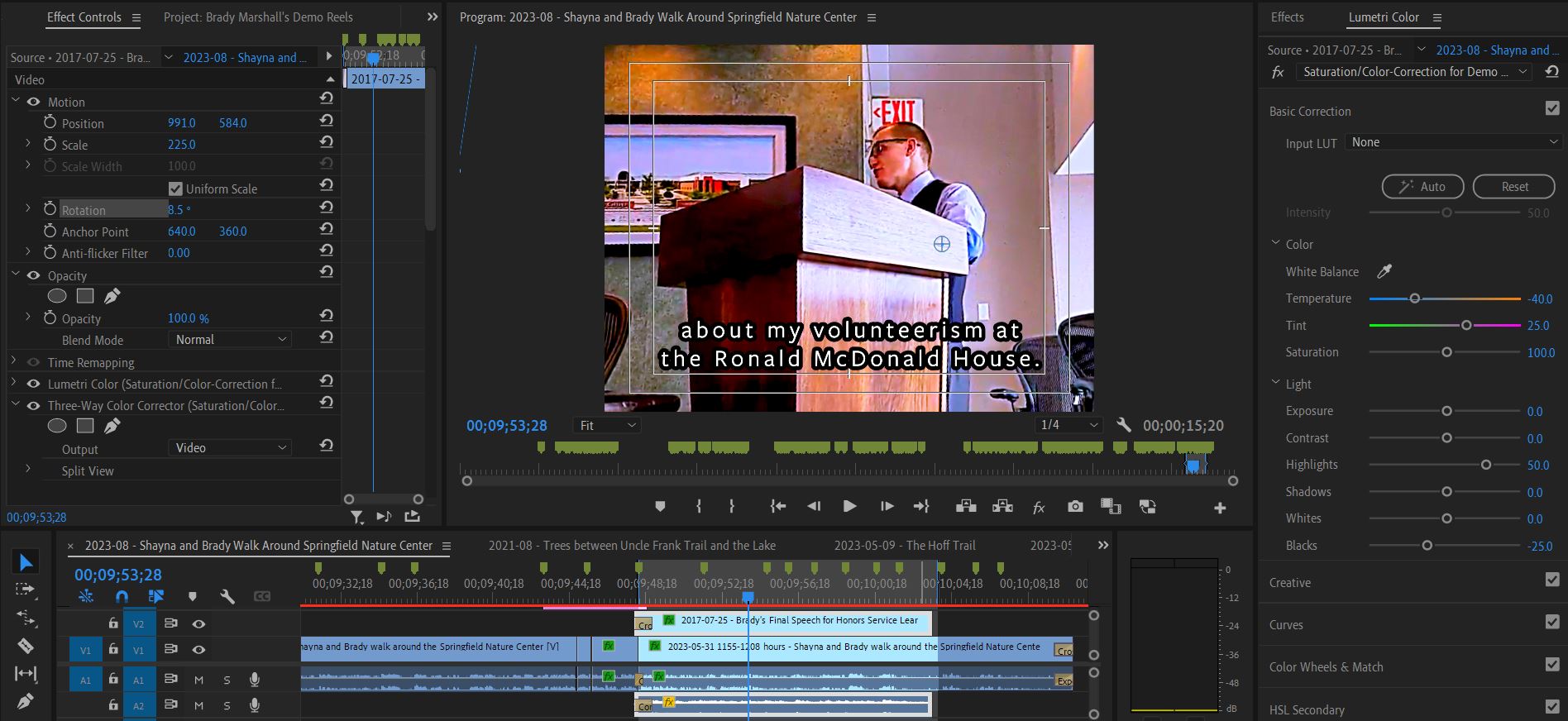
Task: Toggle the Uniform Scale checkbox
Action: 175,189
